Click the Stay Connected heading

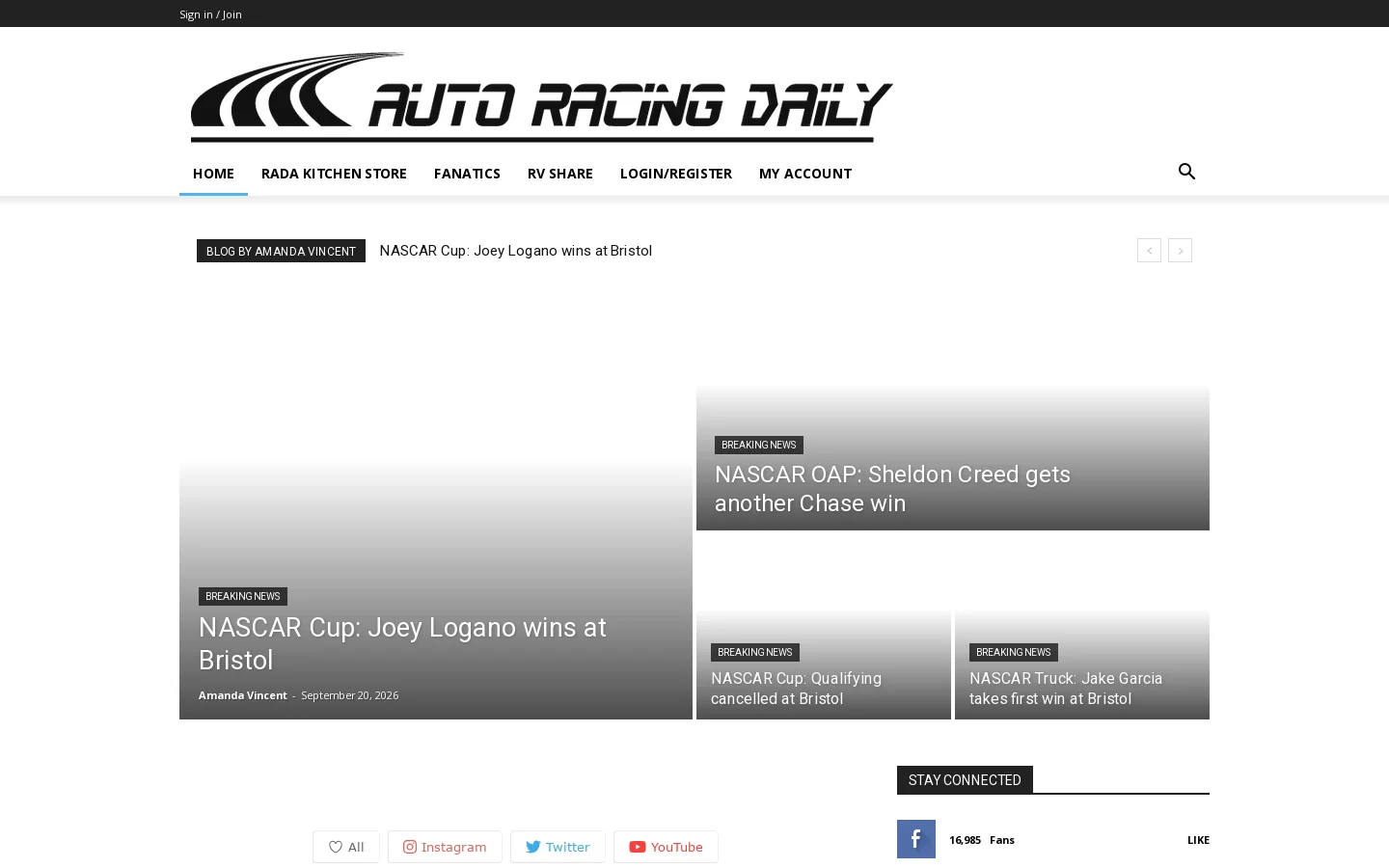coord(965,779)
